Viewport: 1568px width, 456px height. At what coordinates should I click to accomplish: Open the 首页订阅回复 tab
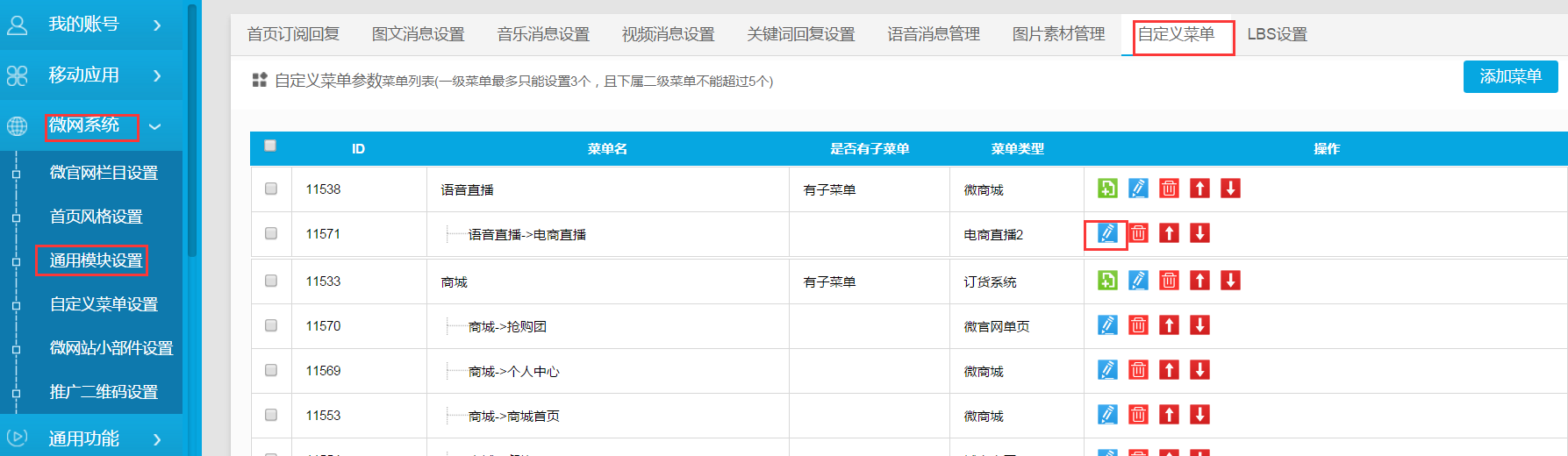pos(293,34)
